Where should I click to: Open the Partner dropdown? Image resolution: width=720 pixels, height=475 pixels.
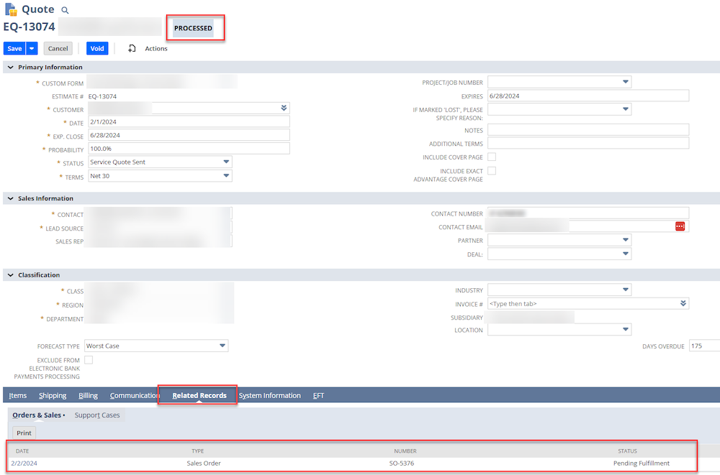[x=559, y=240]
